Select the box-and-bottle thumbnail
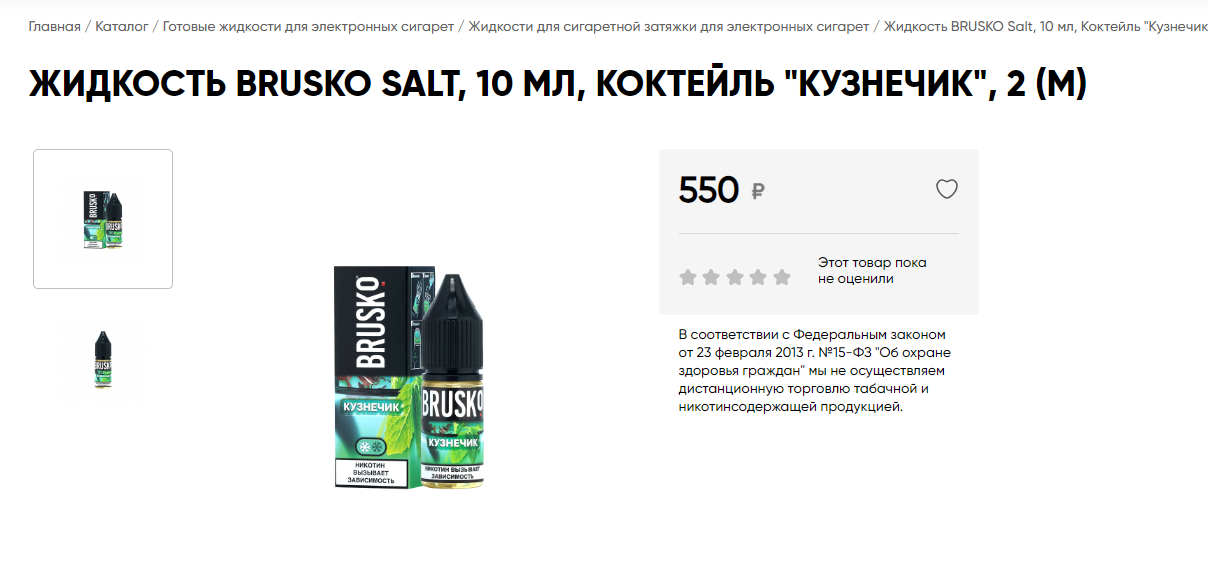Screen dimensions: 1208x577 [x=103, y=219]
